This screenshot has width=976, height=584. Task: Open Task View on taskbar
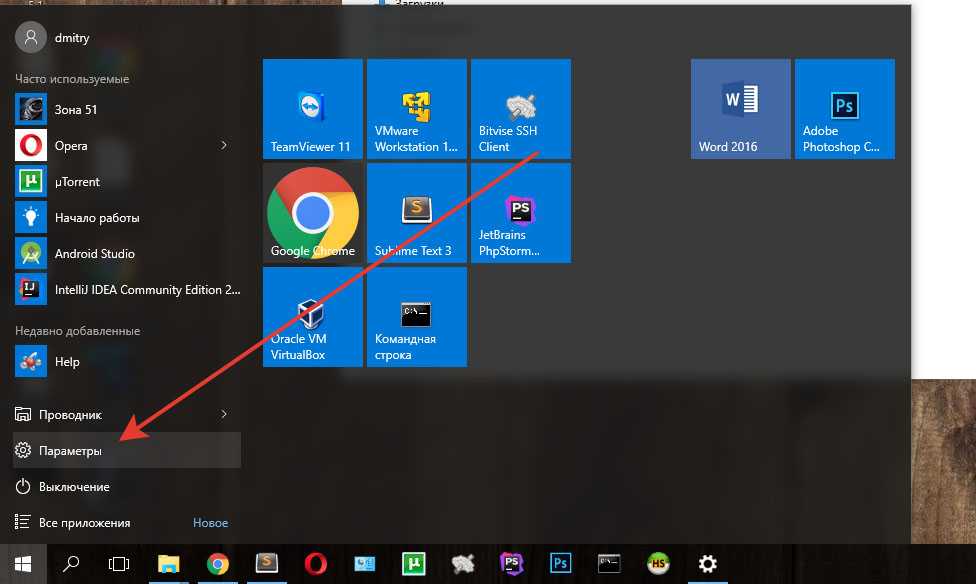tap(119, 564)
